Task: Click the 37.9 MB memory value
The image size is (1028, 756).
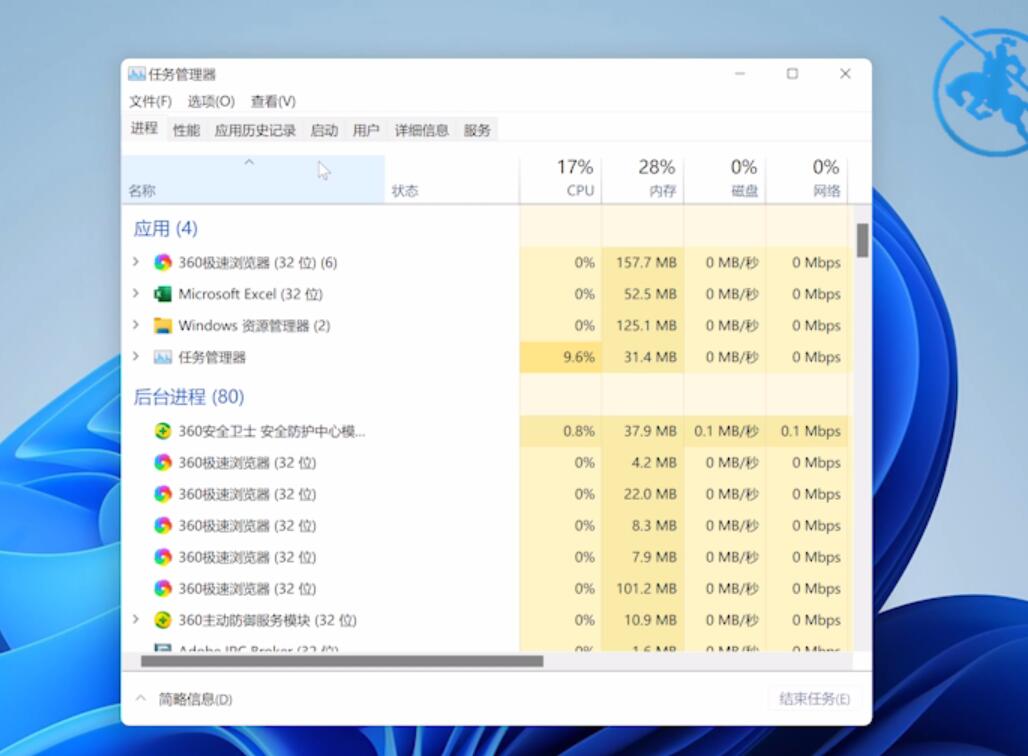Action: (650, 431)
